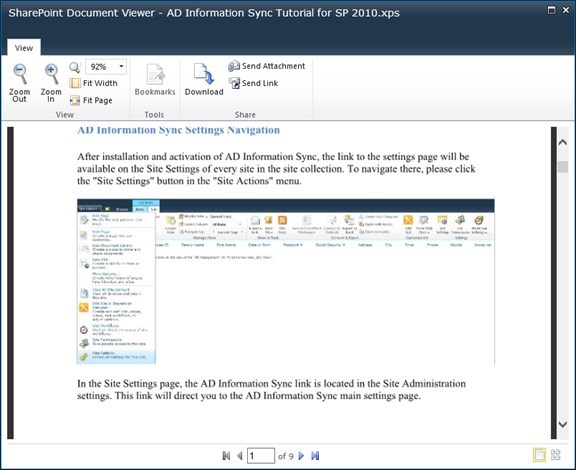Image resolution: width=576 pixels, height=470 pixels.
Task: Go to the previous page
Action: pos(240,456)
